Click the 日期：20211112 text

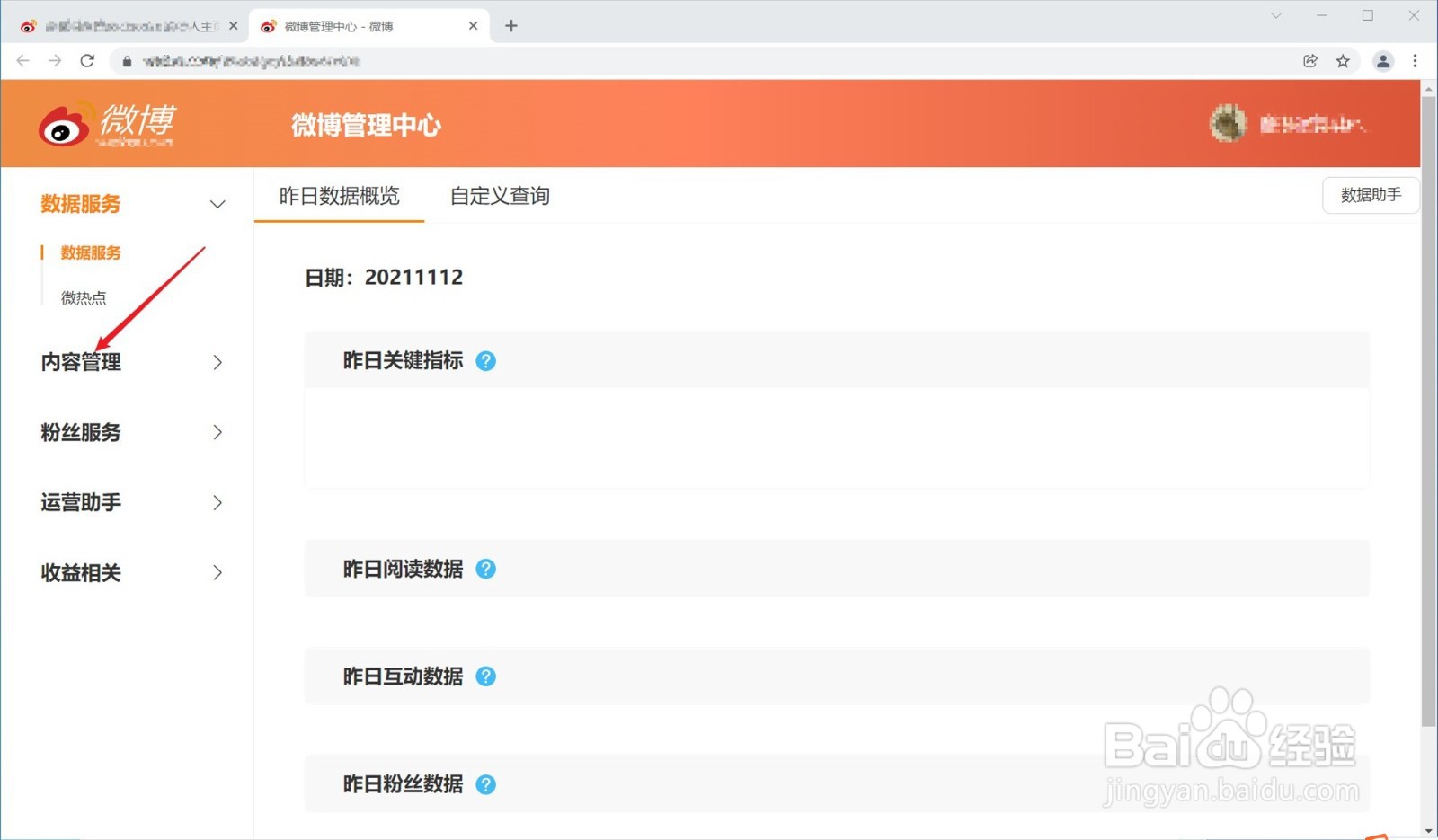(x=384, y=277)
